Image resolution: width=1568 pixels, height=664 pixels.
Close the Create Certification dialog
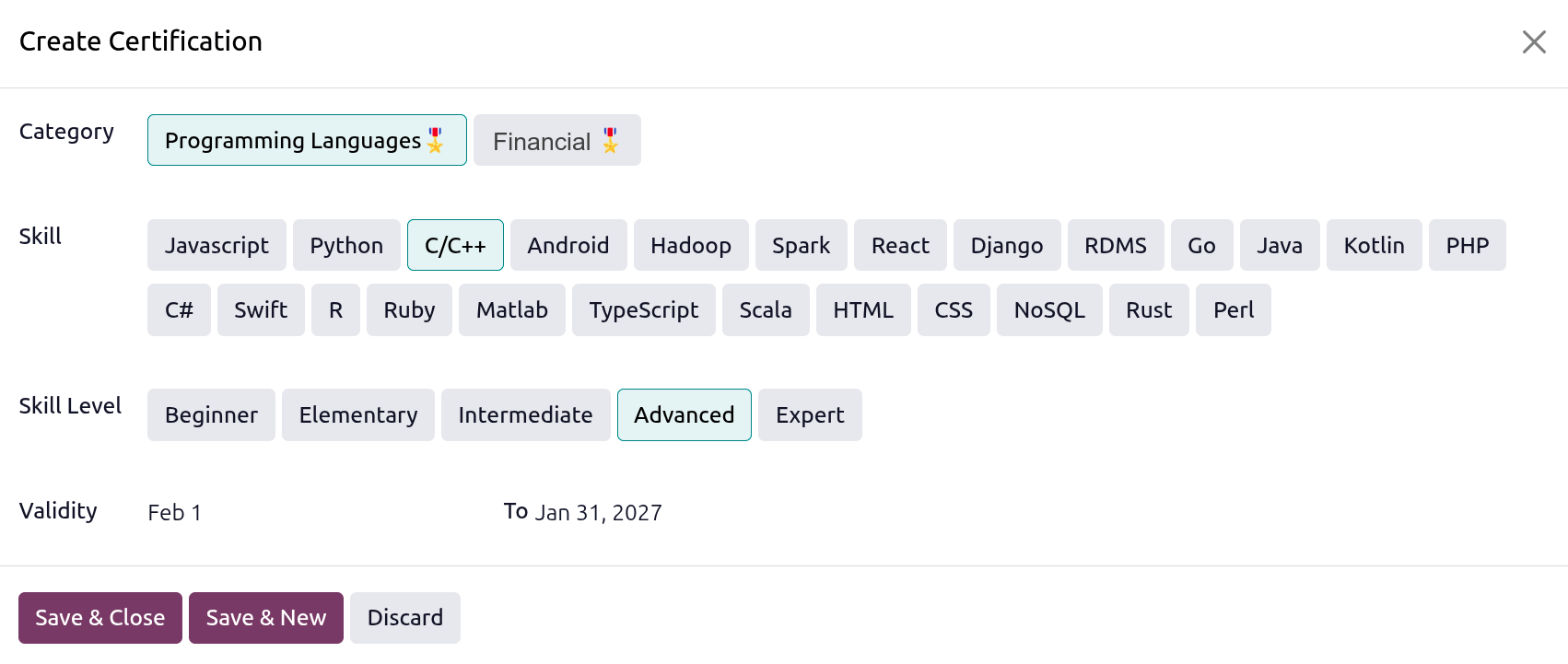pyautogui.click(x=1534, y=41)
